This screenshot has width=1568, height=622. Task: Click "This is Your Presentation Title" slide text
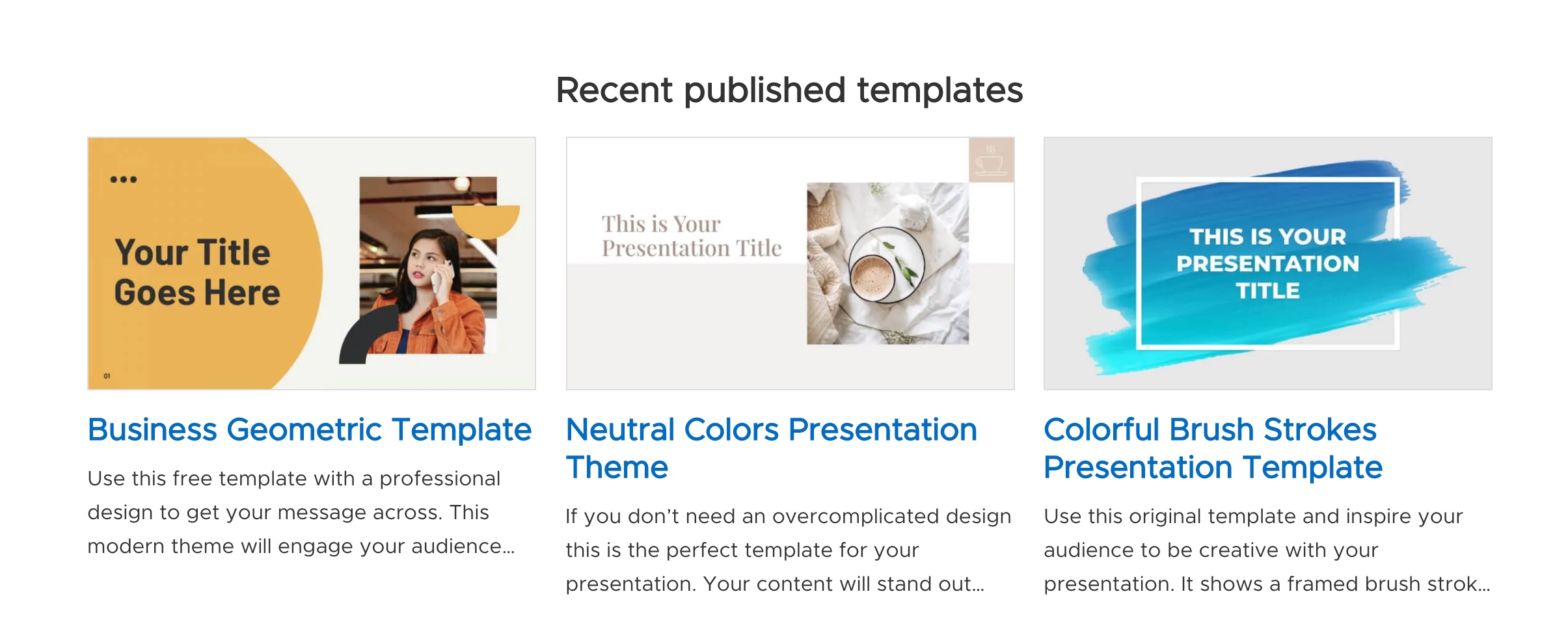[x=691, y=236]
